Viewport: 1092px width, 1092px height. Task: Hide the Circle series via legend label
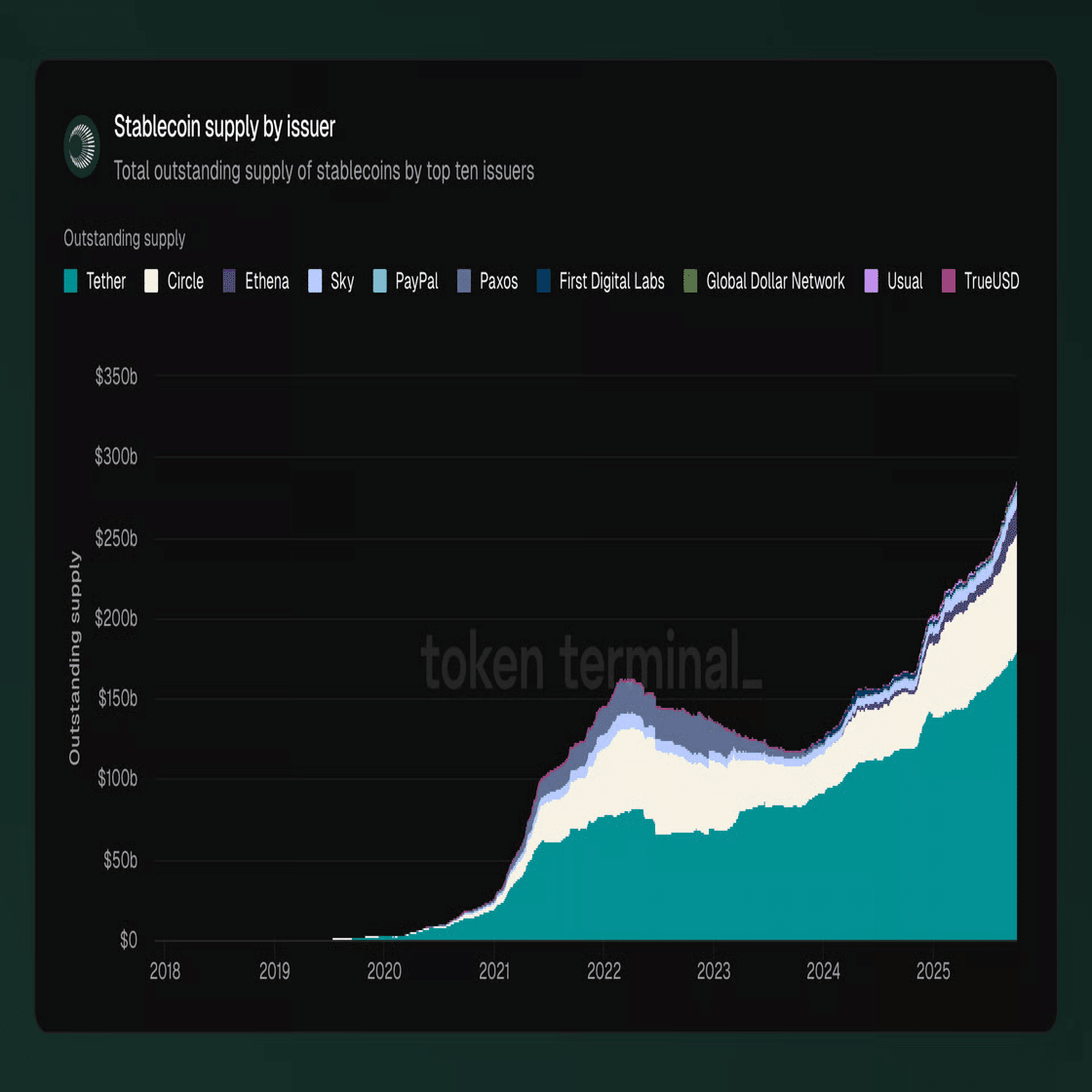tap(185, 282)
